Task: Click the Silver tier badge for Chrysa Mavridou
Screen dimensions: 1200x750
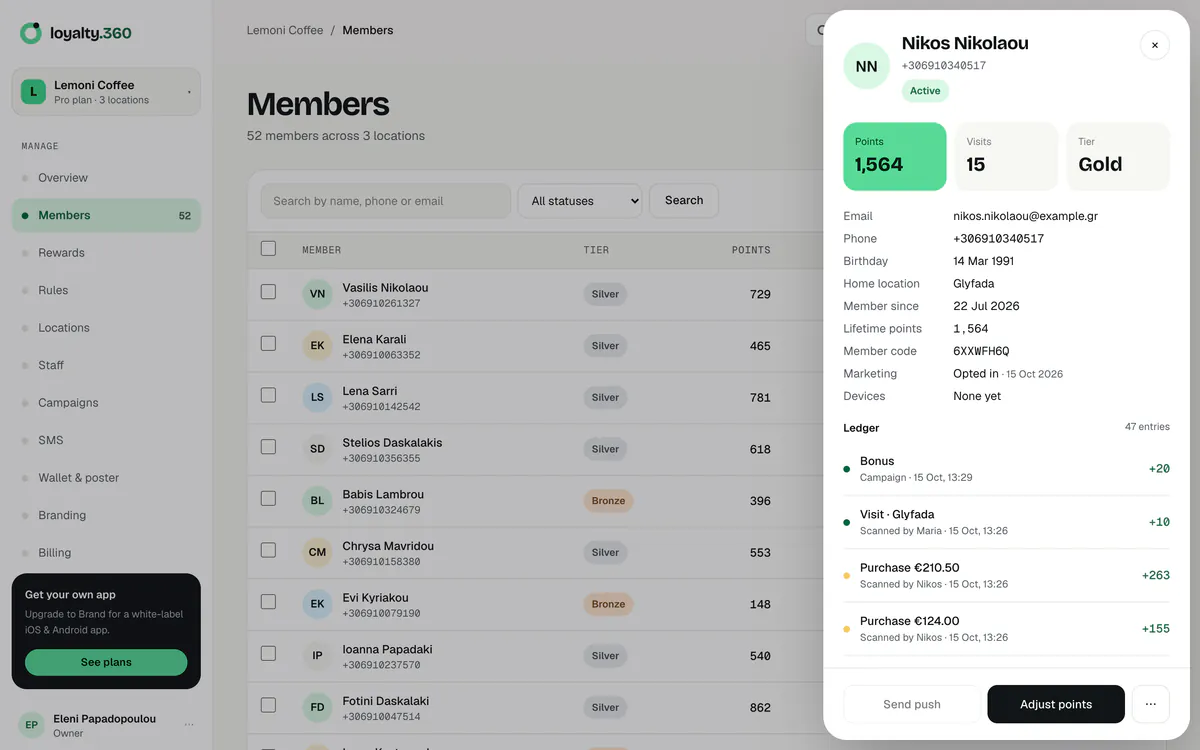Action: (x=605, y=552)
